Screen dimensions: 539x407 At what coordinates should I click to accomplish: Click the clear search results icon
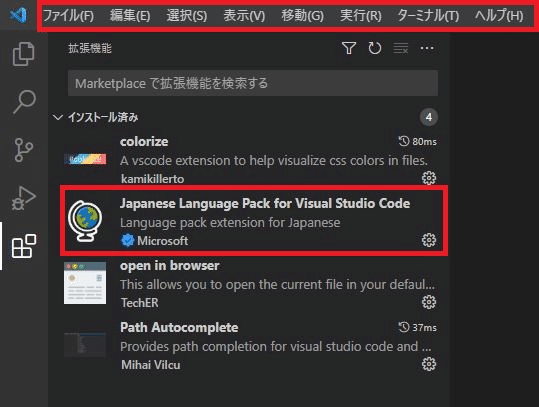click(401, 48)
